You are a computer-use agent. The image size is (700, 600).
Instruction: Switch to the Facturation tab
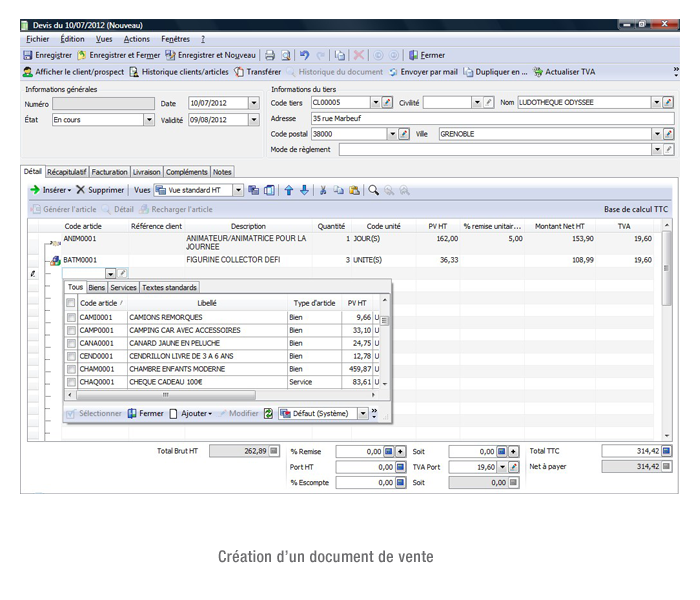(x=110, y=172)
